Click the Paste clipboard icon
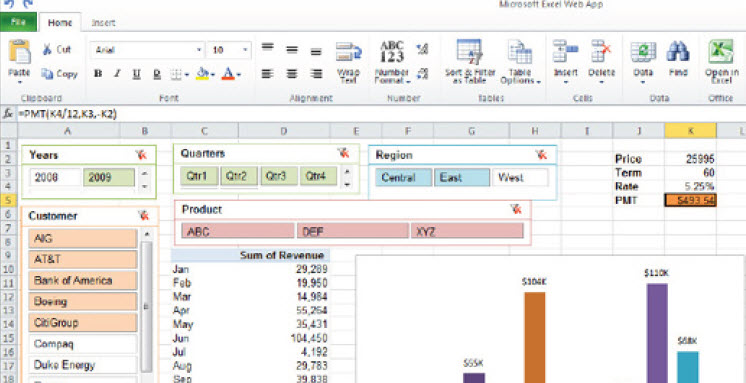746x383 pixels. point(20,52)
